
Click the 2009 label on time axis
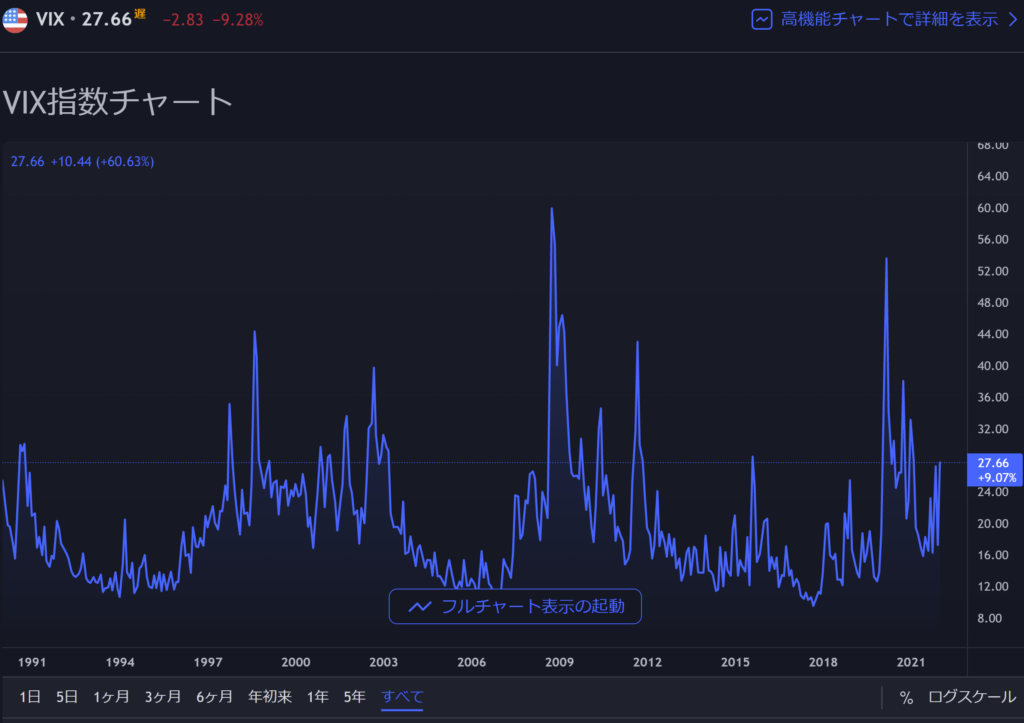pos(558,662)
